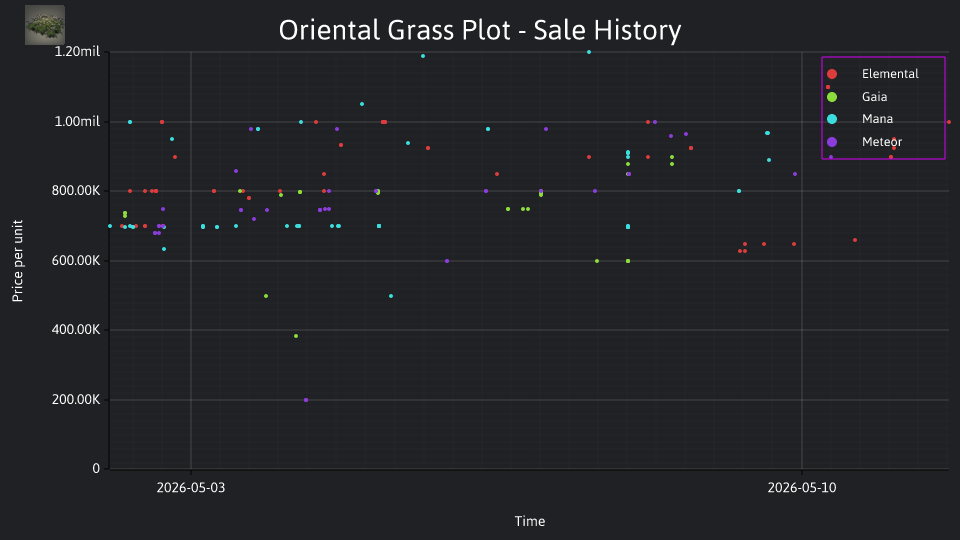Click the Time x-axis title

click(x=530, y=521)
